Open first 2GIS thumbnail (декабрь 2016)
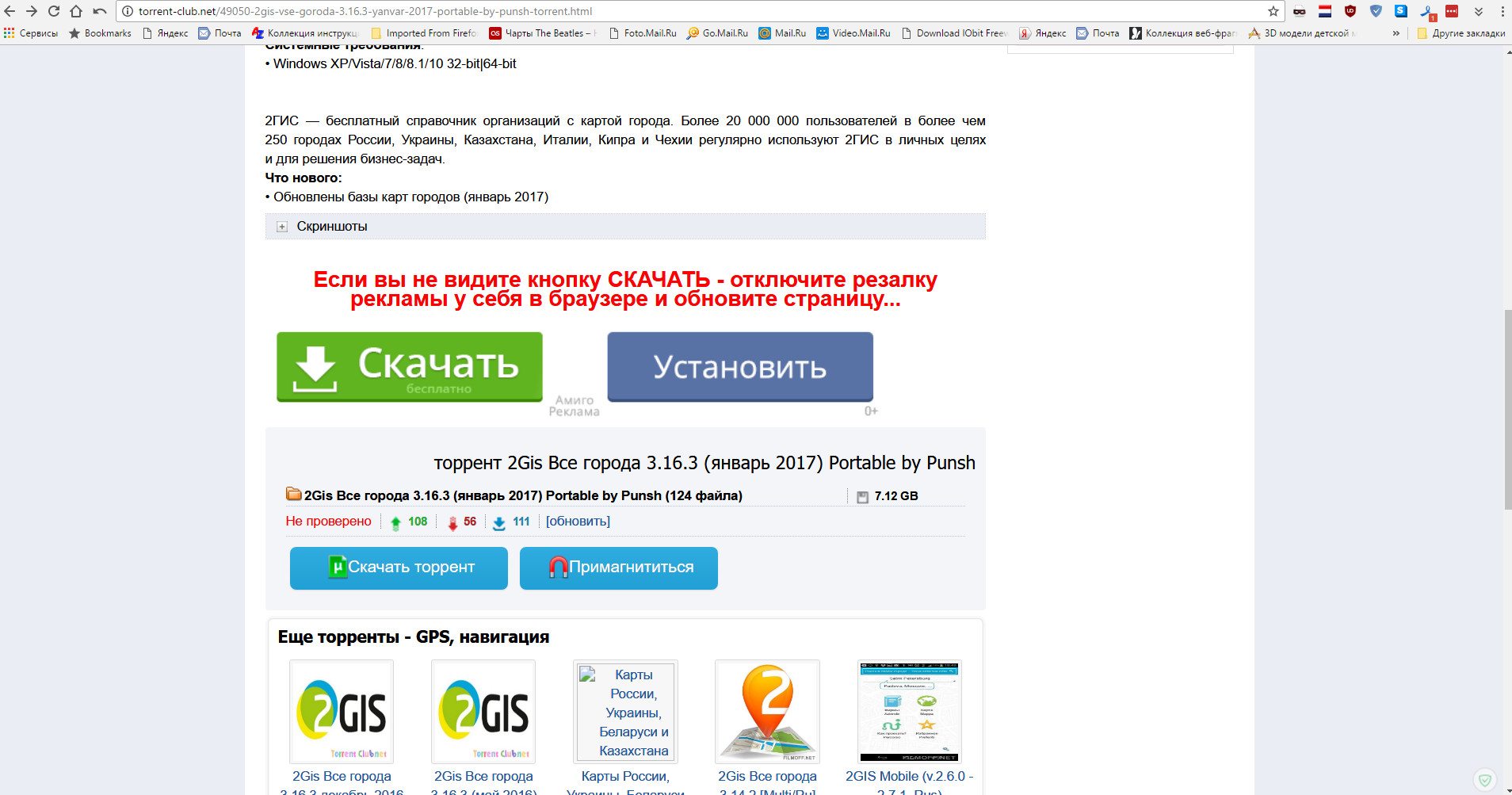Viewport: 1512px width, 795px height. pyautogui.click(x=342, y=712)
